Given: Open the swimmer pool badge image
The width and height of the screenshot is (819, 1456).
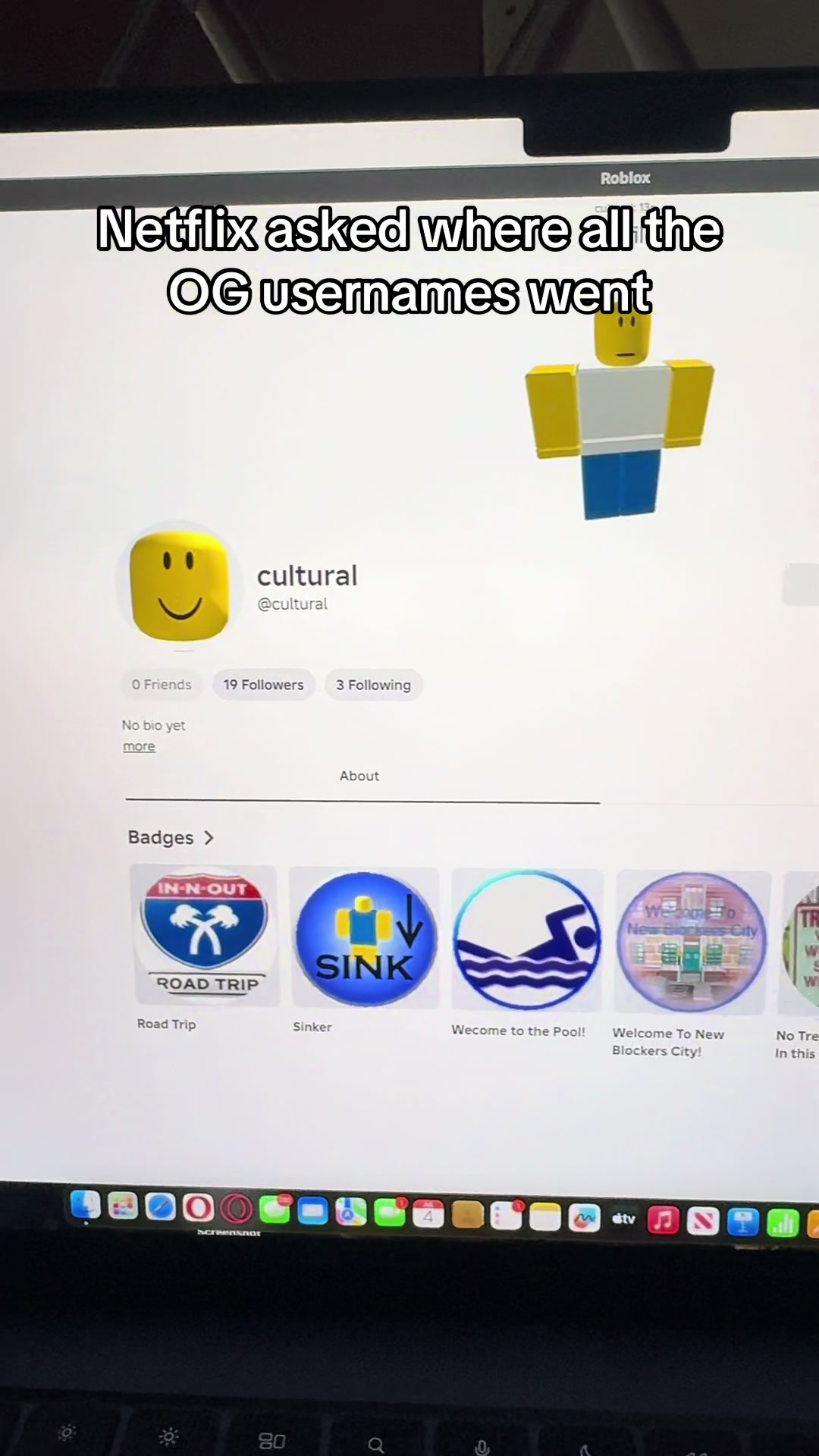Looking at the screenshot, I should (527, 940).
